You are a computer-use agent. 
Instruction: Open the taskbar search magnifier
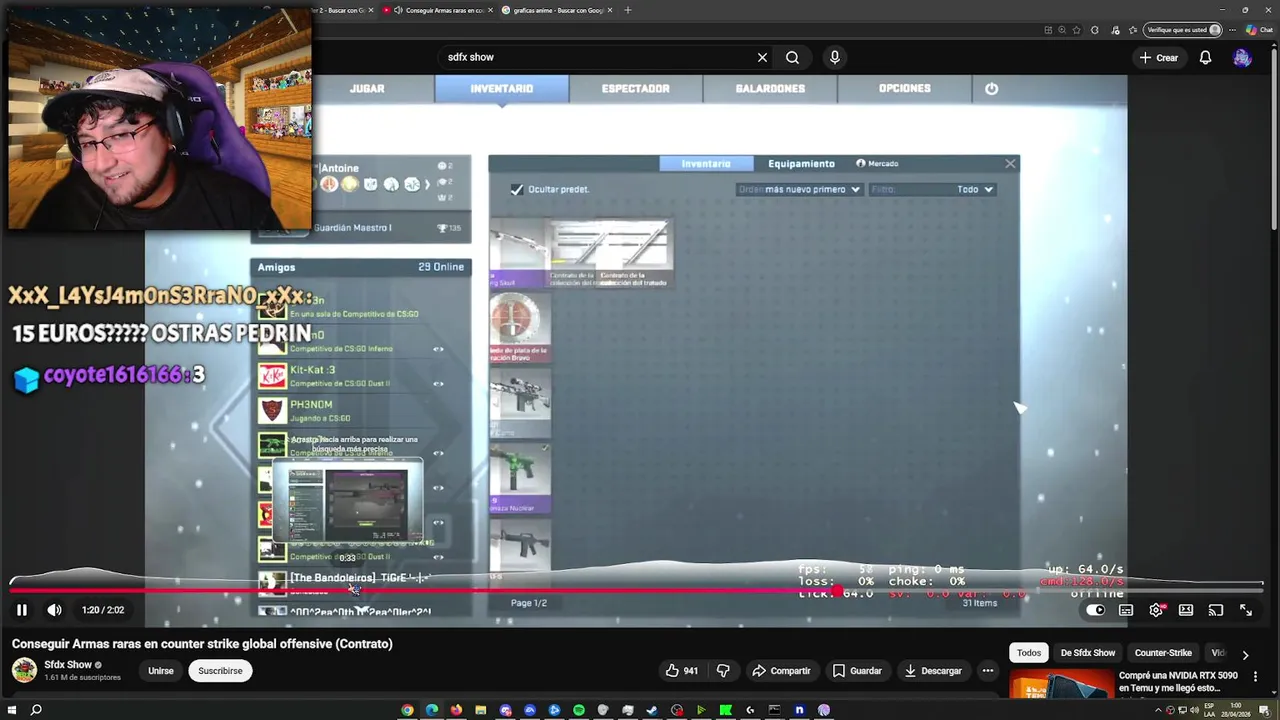(36, 710)
